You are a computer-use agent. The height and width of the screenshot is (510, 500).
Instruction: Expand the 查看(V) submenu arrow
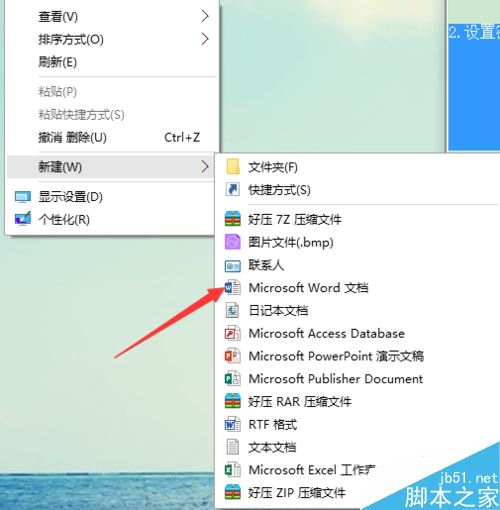point(205,16)
